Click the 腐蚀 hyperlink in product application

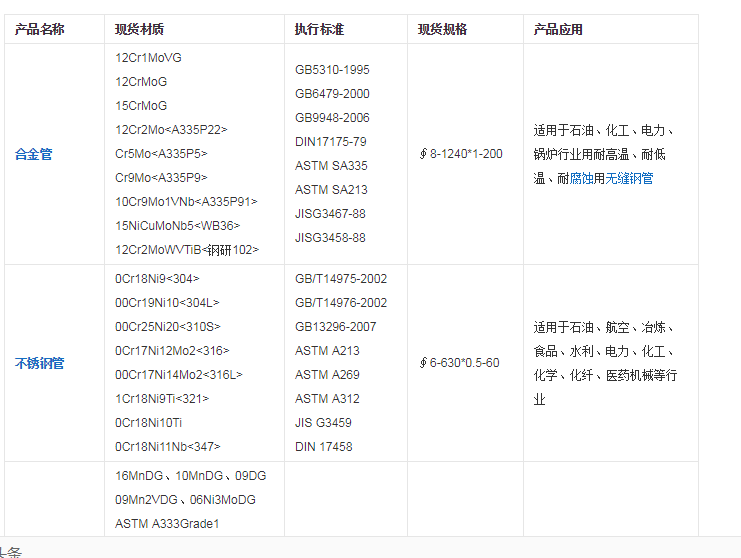(x=581, y=178)
